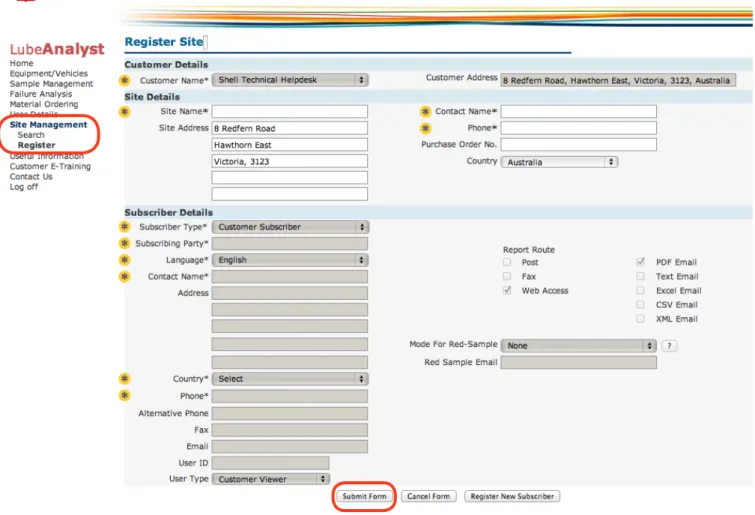Open Failure Analysis in the sidebar
The width and height of the screenshot is (755, 515).
point(41,94)
